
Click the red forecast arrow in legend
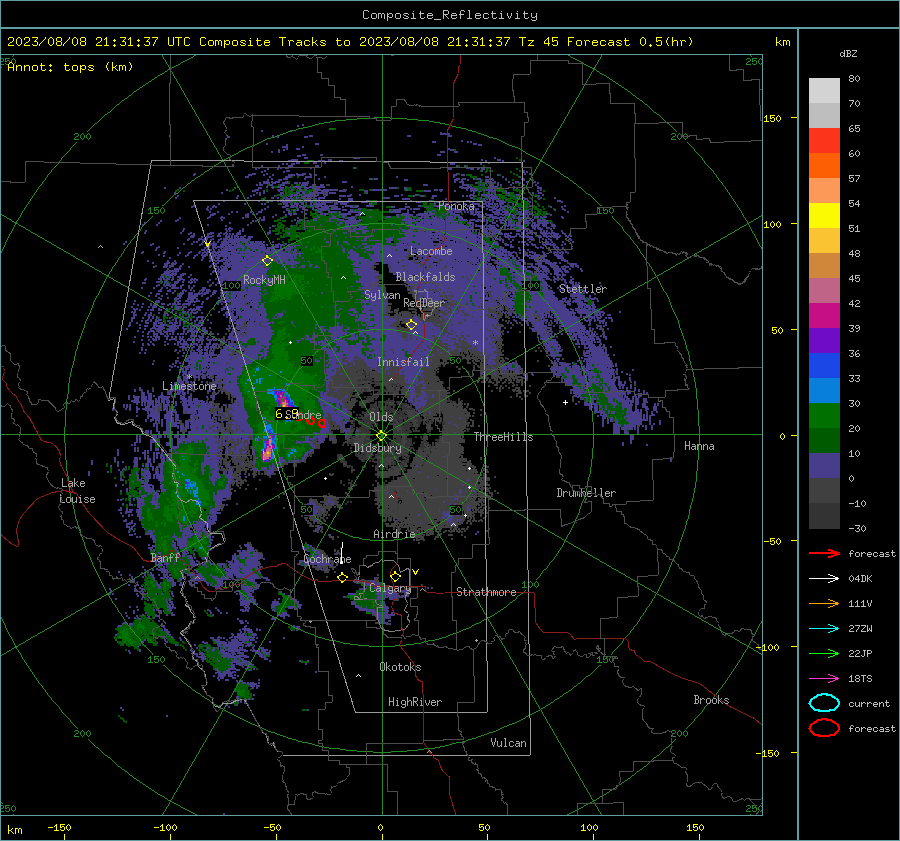coord(824,553)
